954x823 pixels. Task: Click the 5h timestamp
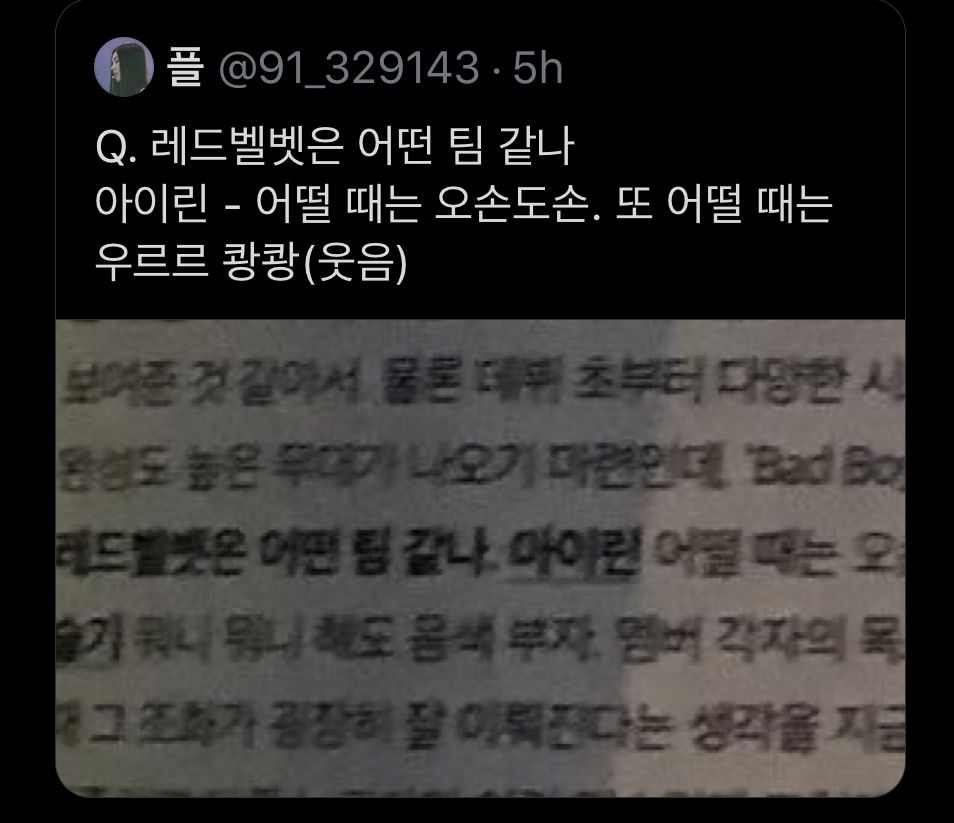[538, 68]
